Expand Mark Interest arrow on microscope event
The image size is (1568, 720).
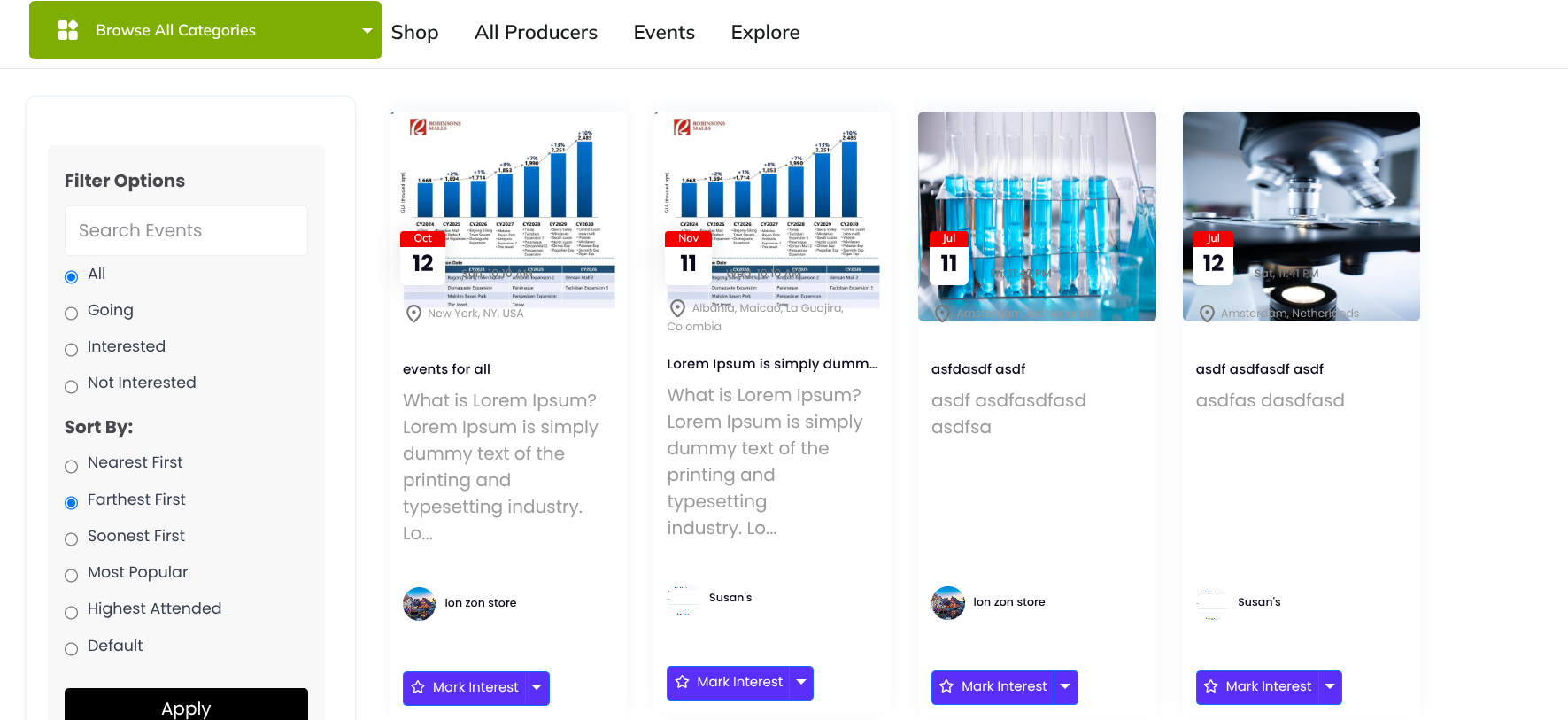pyautogui.click(x=1330, y=687)
